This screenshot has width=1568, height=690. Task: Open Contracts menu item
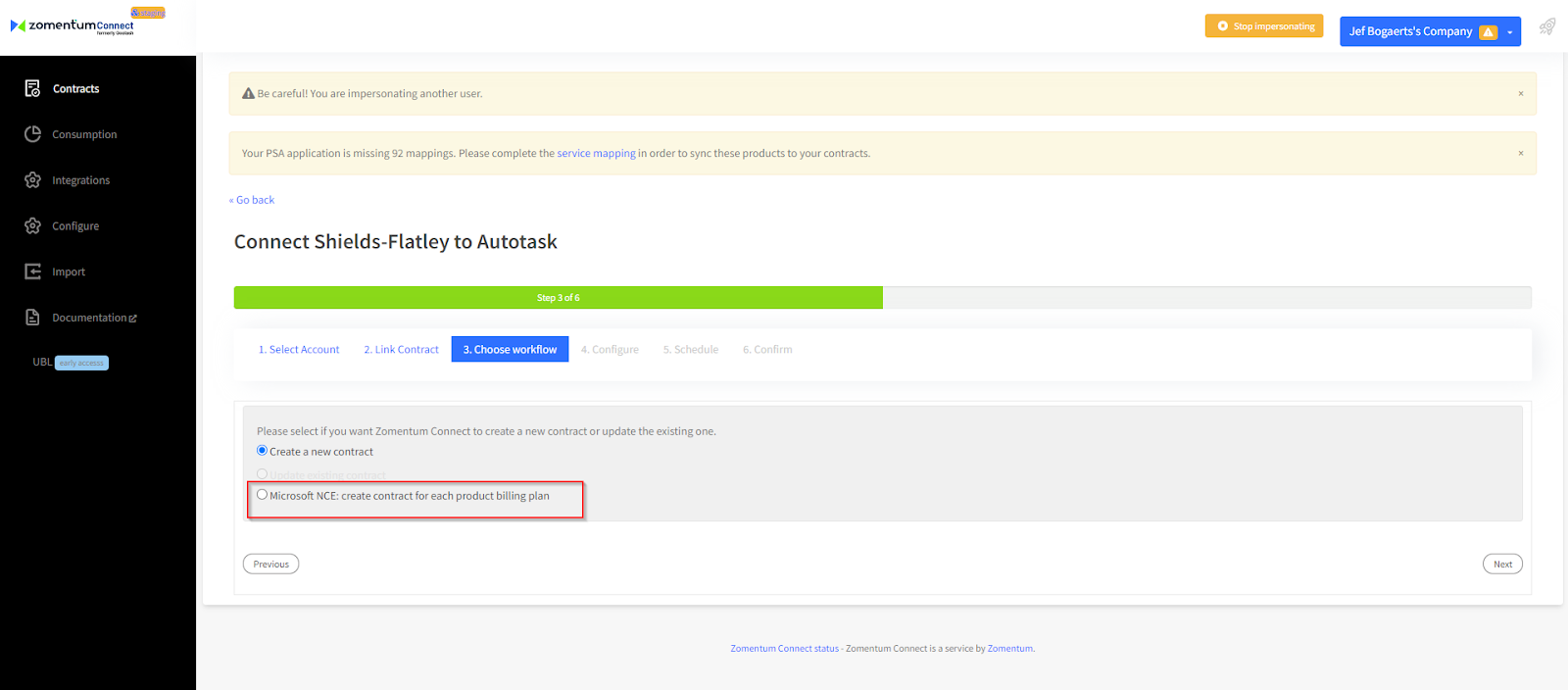[76, 88]
